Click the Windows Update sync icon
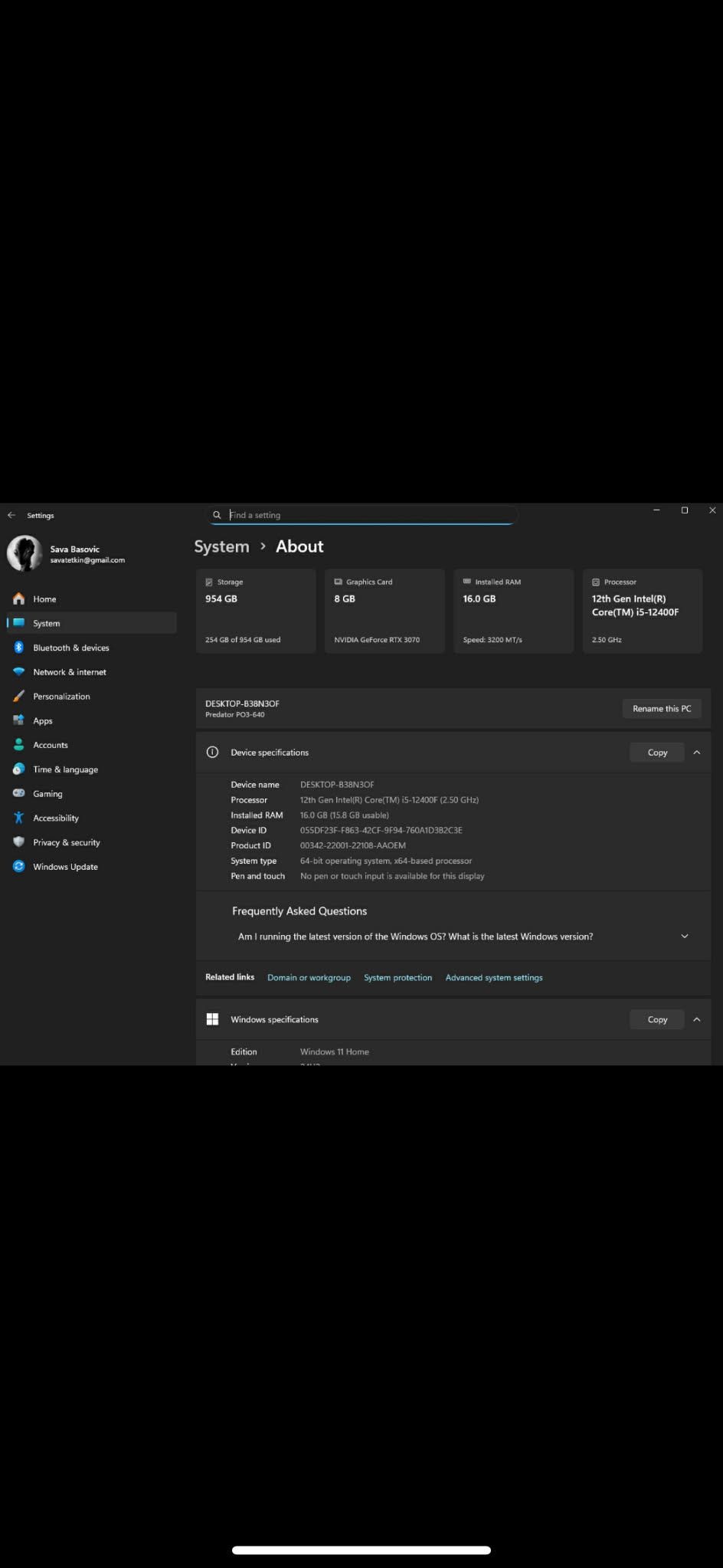 click(19, 866)
